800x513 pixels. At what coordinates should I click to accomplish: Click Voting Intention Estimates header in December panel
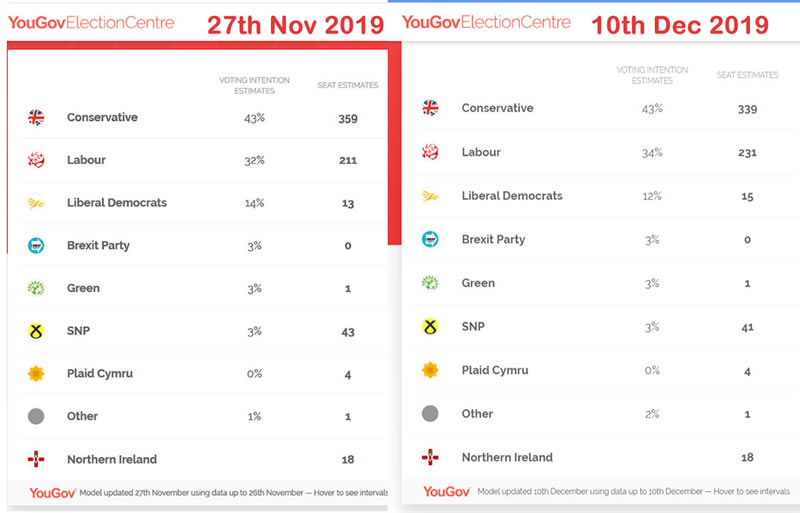click(x=652, y=75)
